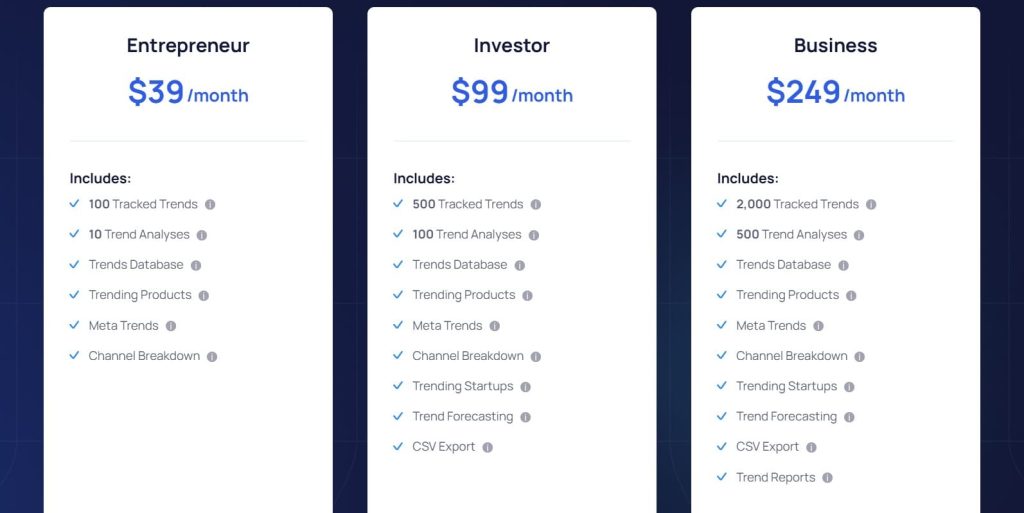The image size is (1024, 513).
Task: Click the Business Trending Startups feature text
Action: (x=786, y=386)
